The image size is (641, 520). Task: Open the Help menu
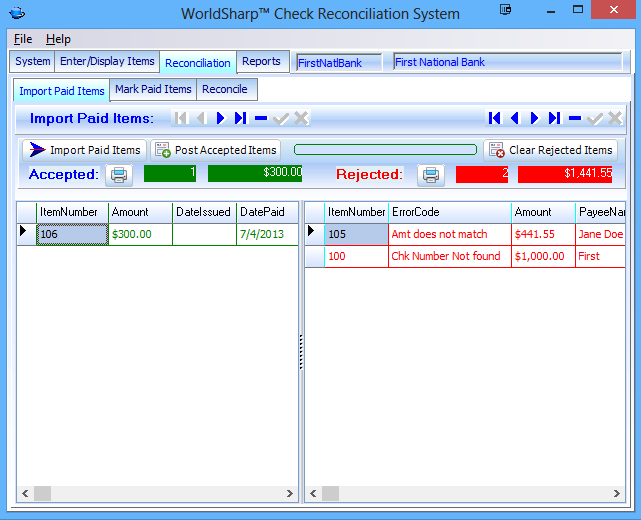click(58, 39)
